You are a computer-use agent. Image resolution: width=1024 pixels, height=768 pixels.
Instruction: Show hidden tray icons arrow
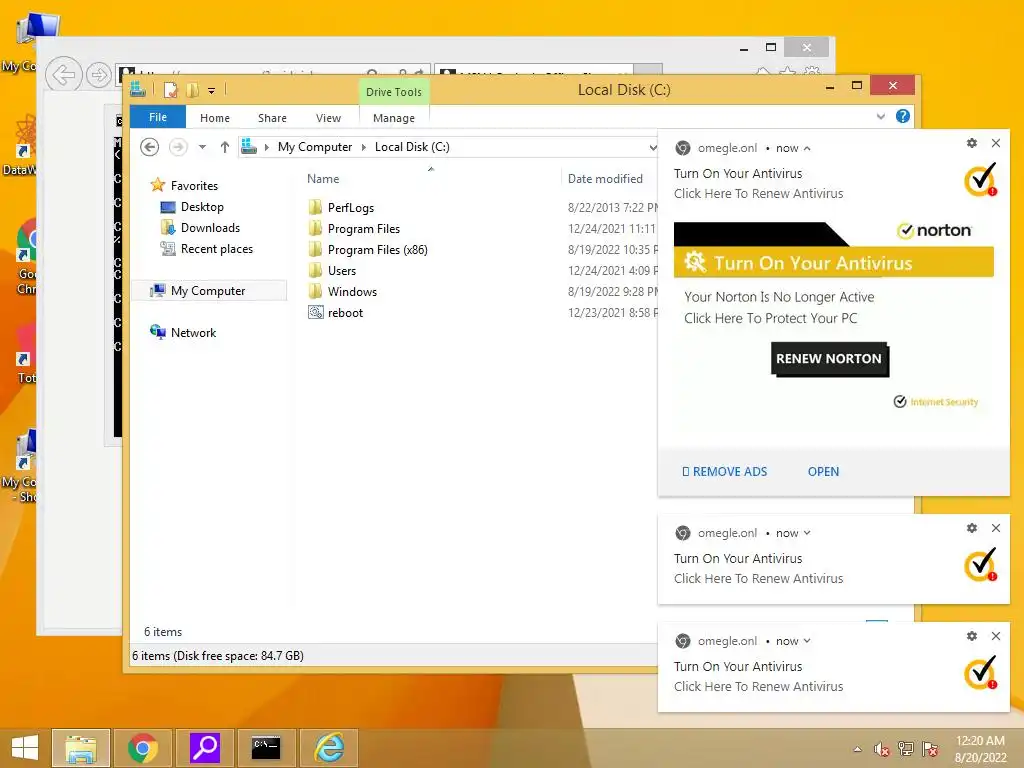pos(857,749)
